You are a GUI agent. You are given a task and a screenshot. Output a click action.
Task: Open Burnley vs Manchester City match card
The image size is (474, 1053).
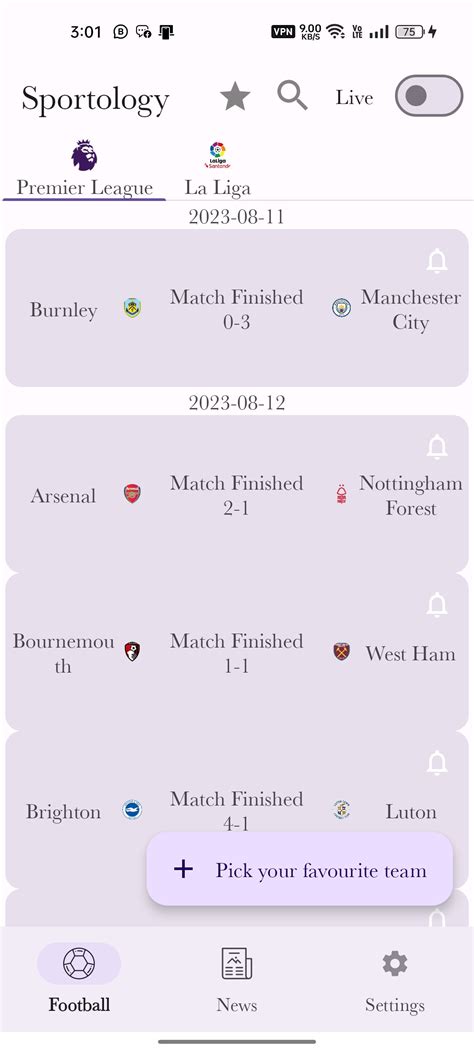click(237, 308)
